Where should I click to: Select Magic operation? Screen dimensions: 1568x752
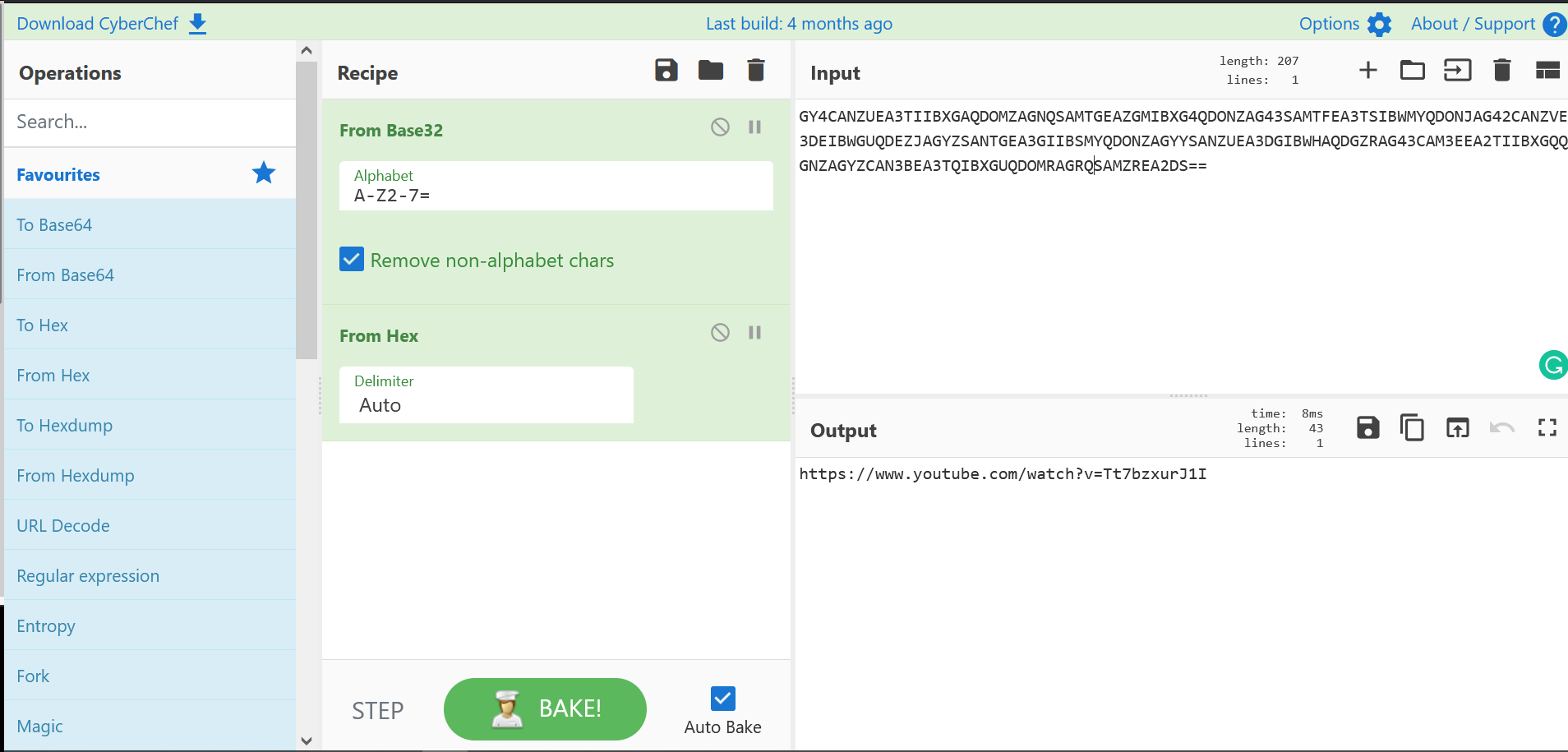(x=150, y=726)
